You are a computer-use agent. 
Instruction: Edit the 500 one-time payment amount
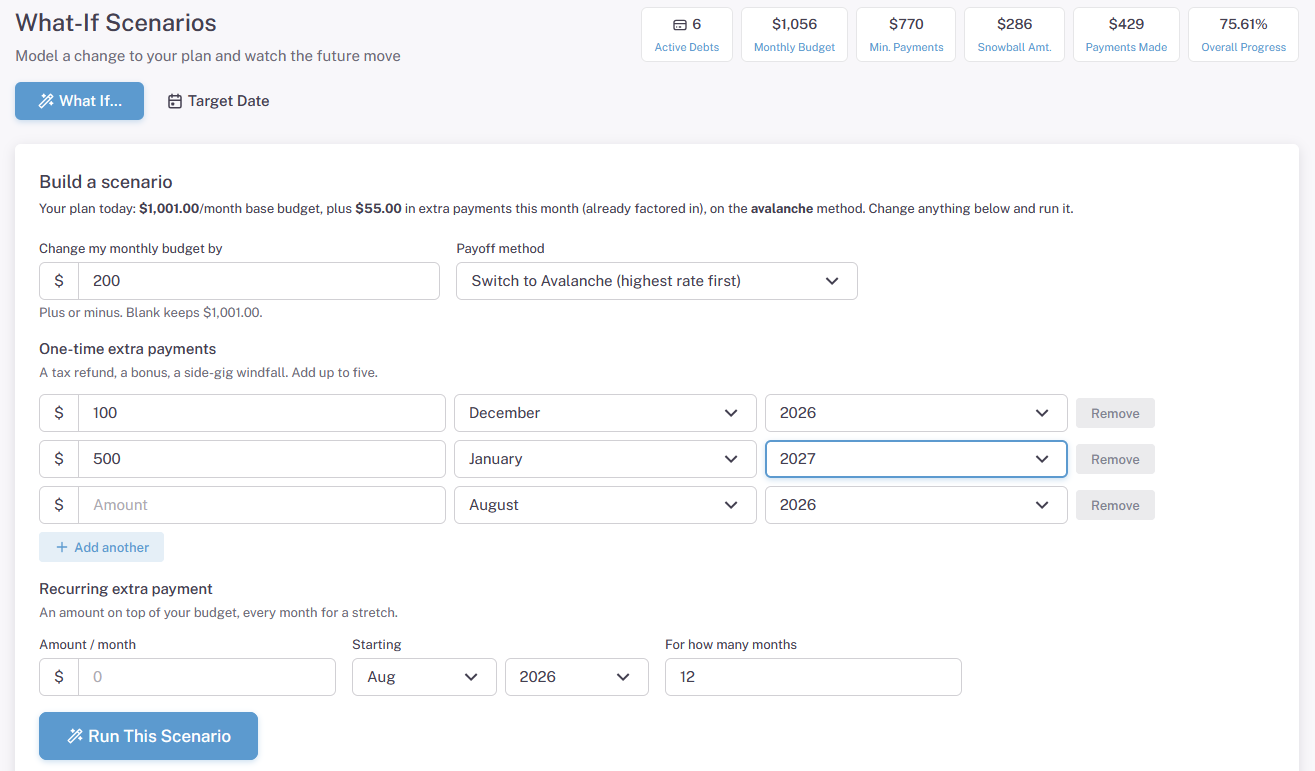click(x=262, y=459)
